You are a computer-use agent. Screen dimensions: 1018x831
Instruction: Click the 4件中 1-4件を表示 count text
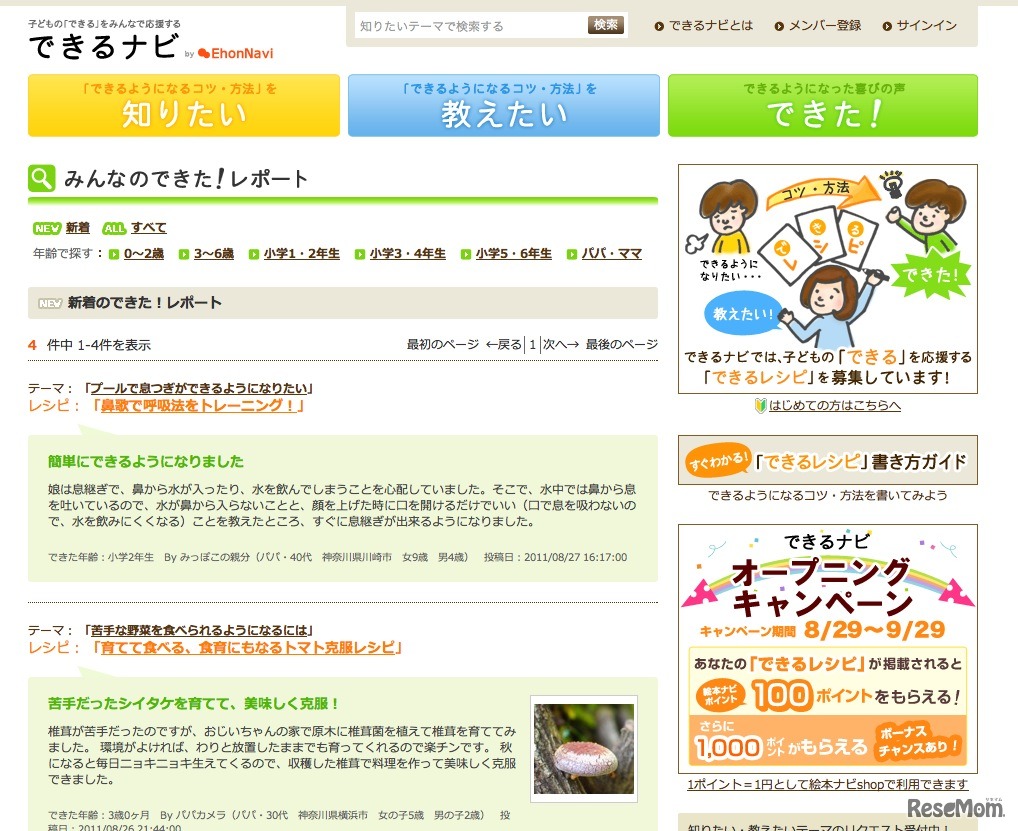click(x=90, y=345)
